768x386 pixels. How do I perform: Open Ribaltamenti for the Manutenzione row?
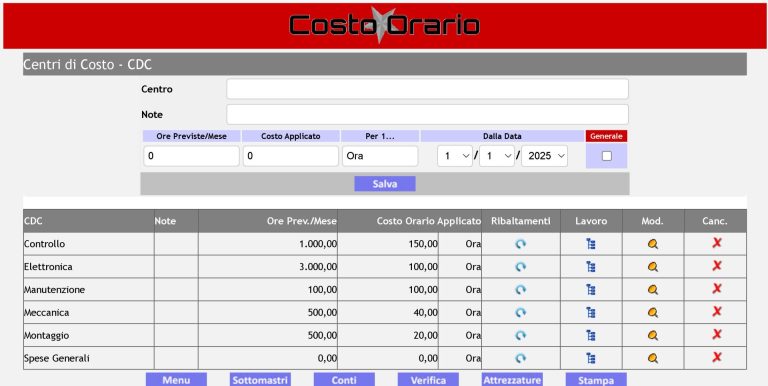coord(521,290)
